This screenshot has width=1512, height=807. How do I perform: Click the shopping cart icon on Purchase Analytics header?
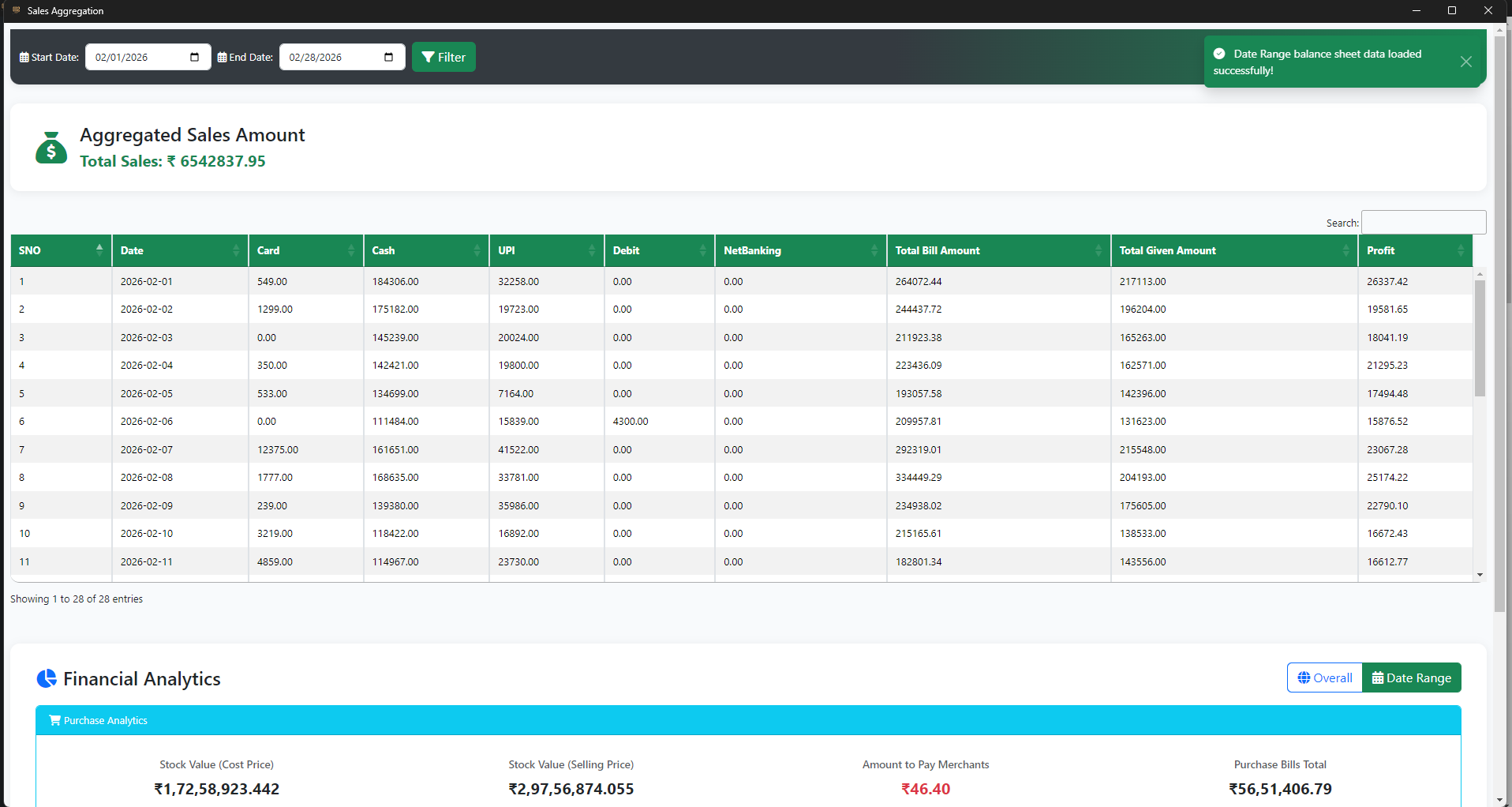tap(54, 720)
